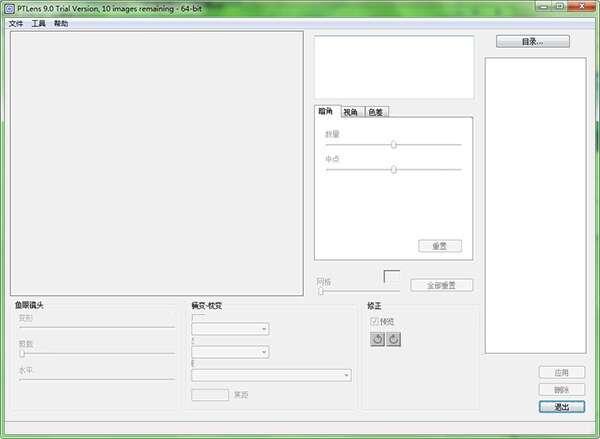Switch to the 暗角 tab
The height and width of the screenshot is (439, 600).
pyautogui.click(x=326, y=111)
